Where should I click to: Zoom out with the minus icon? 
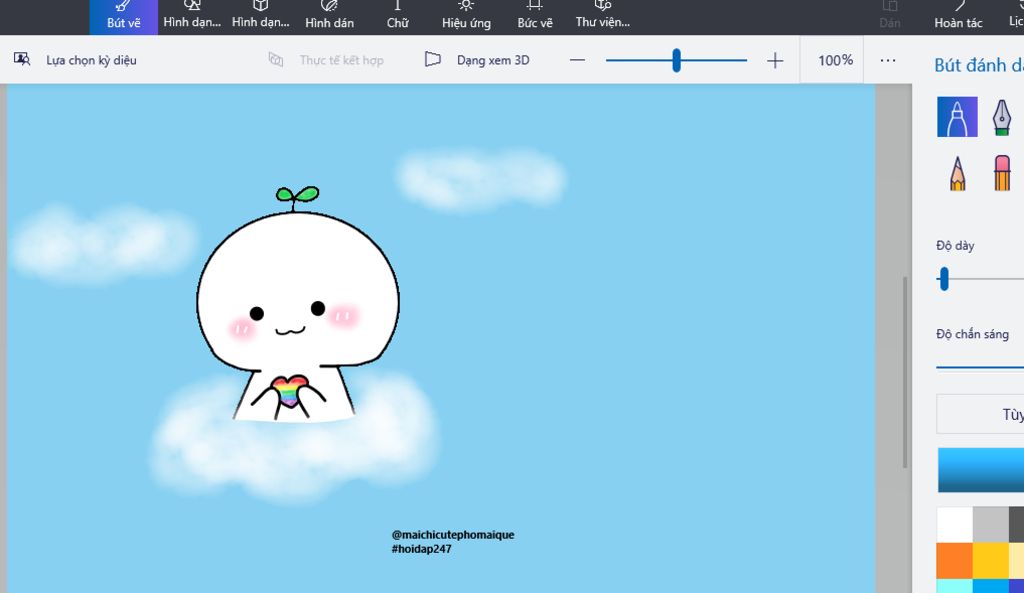point(577,60)
